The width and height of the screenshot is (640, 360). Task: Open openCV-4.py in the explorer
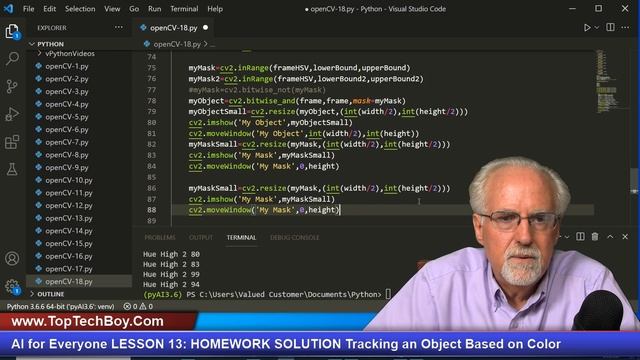click(x=67, y=104)
